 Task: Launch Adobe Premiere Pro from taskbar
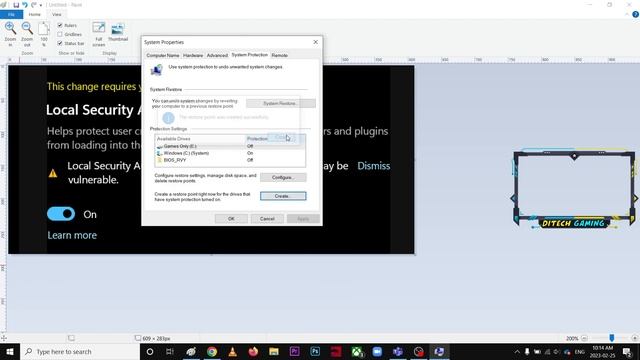(x=295, y=351)
